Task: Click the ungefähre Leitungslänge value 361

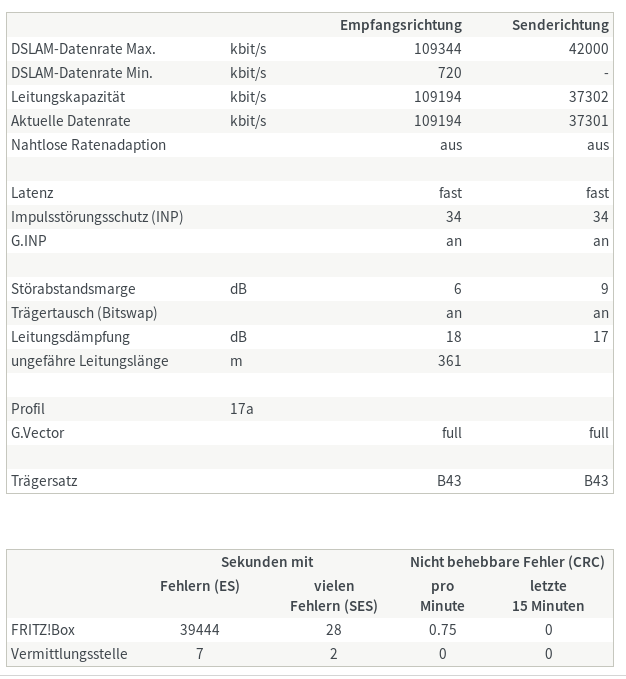Action: 449,361
